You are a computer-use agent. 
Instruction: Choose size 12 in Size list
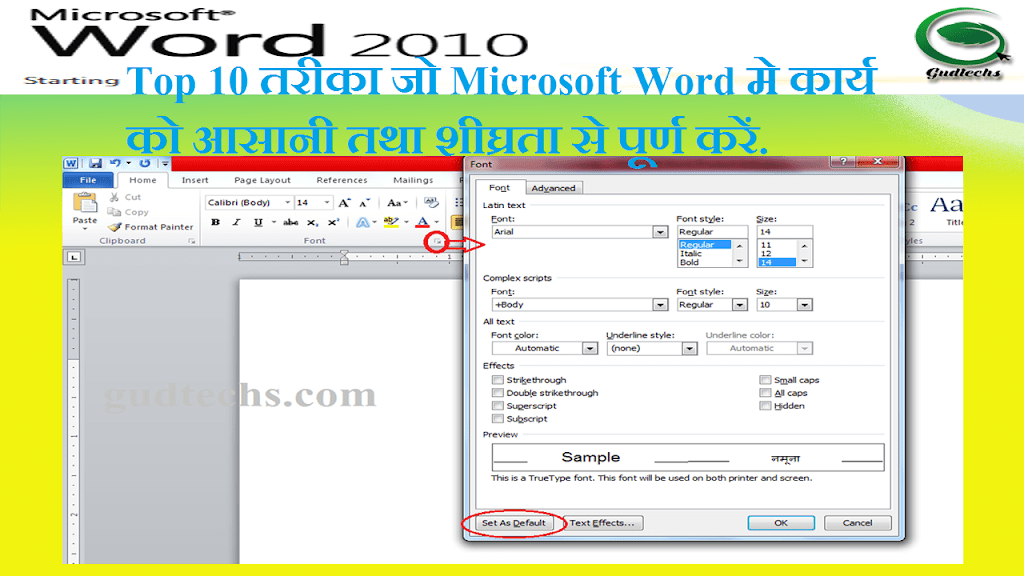[x=766, y=253]
